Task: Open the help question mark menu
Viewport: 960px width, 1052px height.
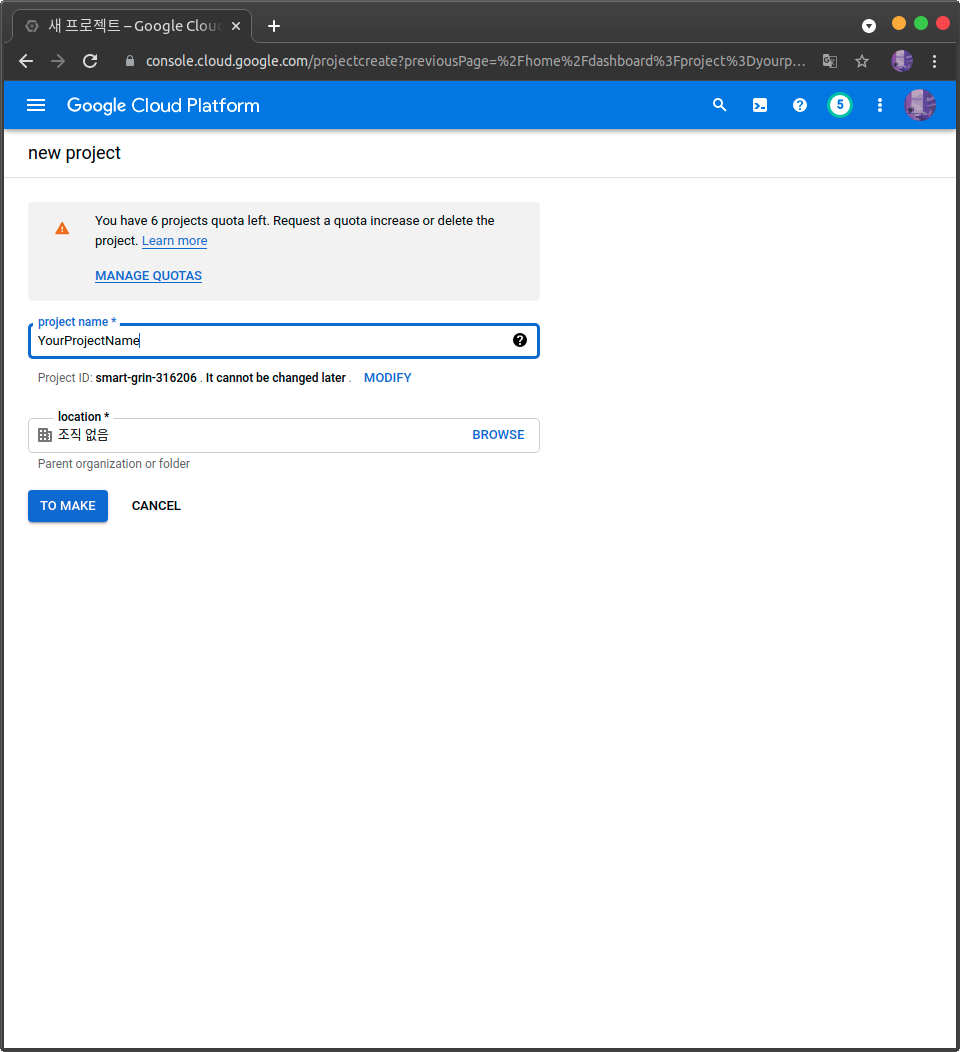Action: pyautogui.click(x=800, y=105)
